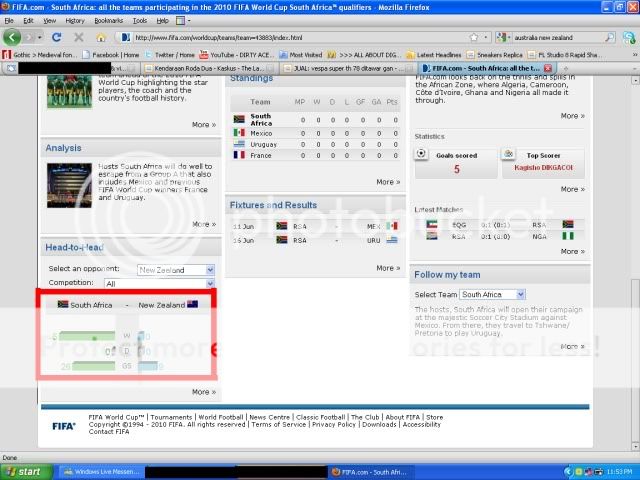Open the History menu
640x480 pixels.
click(x=75, y=20)
